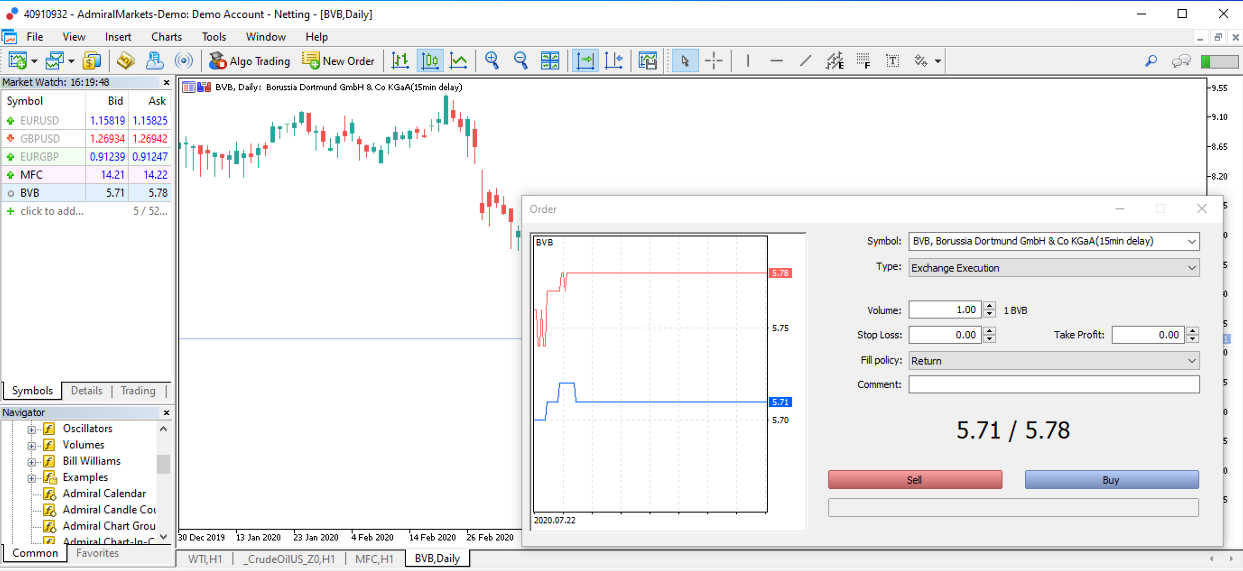Click Stop Loss input field
Image resolution: width=1243 pixels, height=571 pixels.
[945, 335]
